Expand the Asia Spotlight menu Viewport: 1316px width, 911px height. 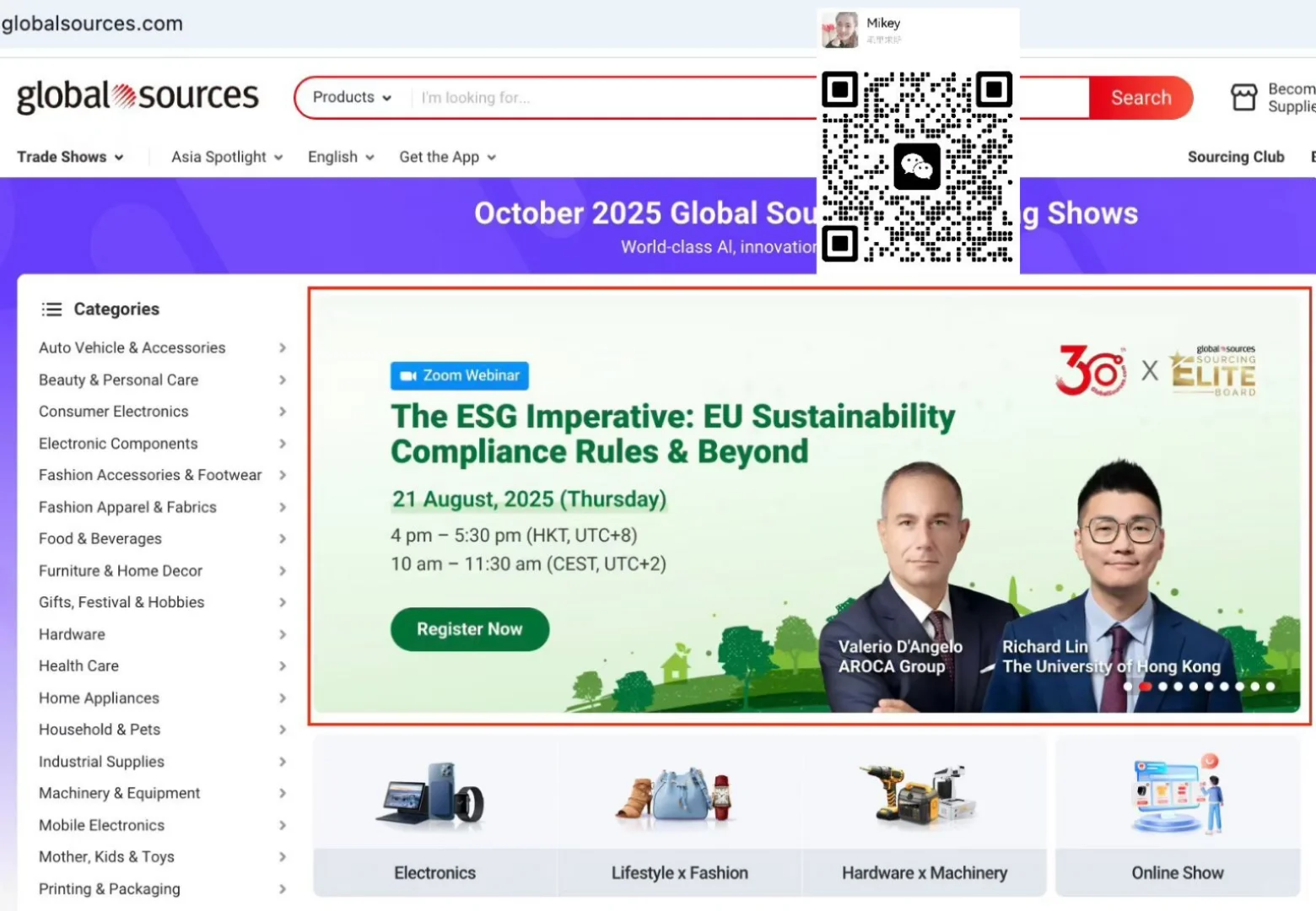point(227,157)
